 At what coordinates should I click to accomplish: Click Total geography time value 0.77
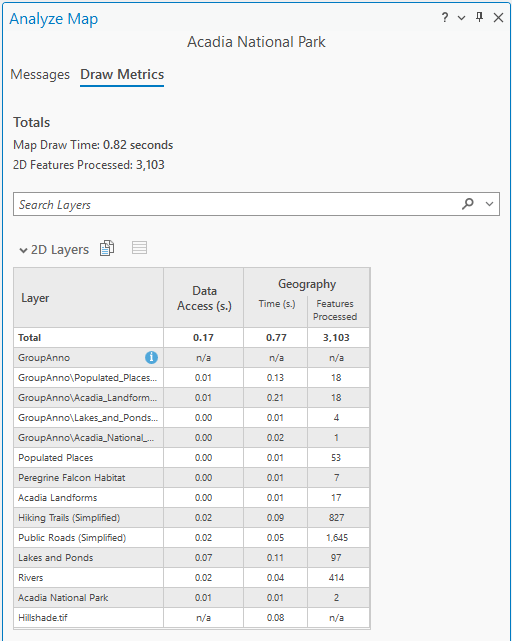coord(276,338)
